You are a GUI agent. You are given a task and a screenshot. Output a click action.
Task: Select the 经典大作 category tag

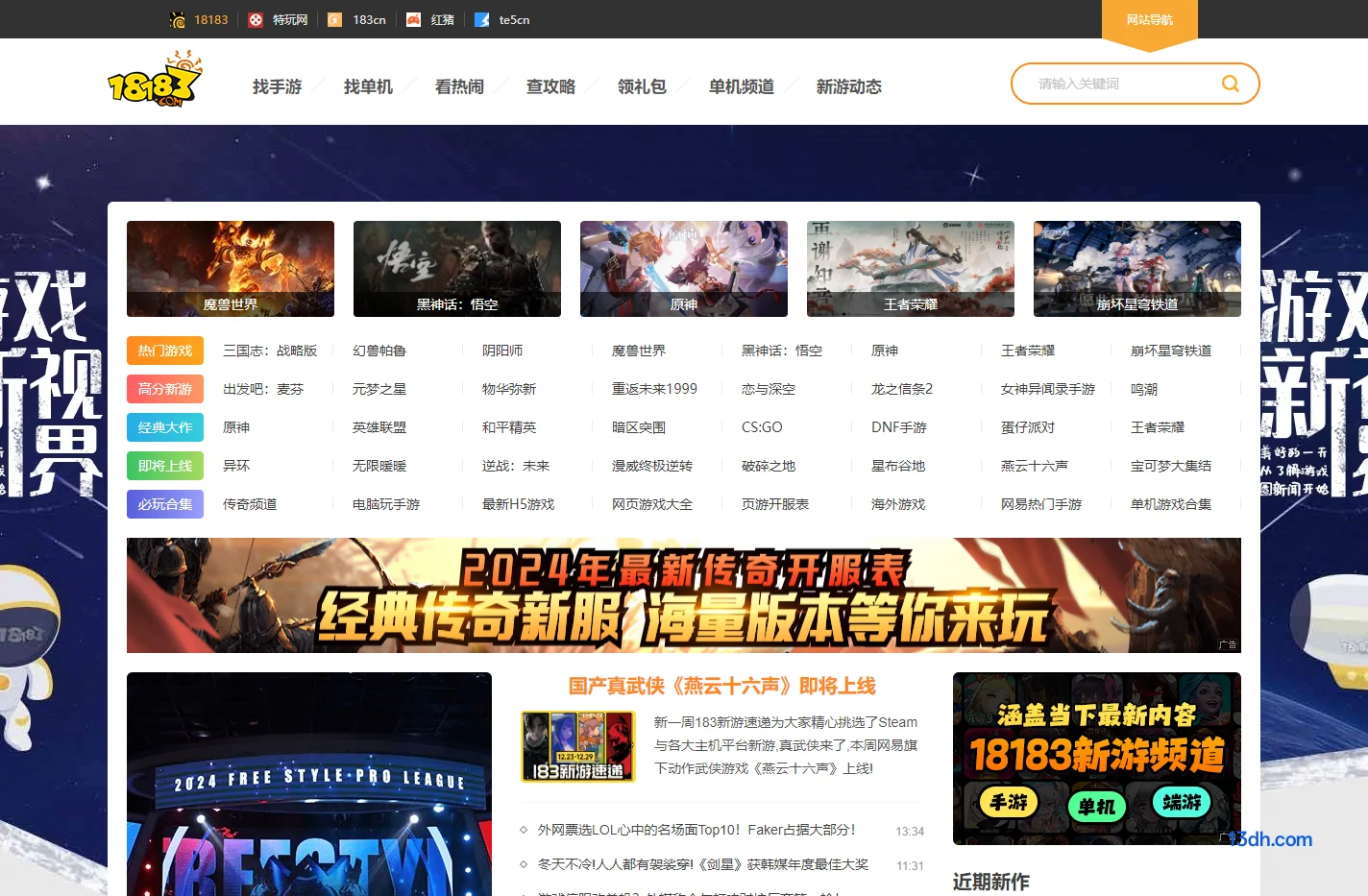tap(165, 427)
